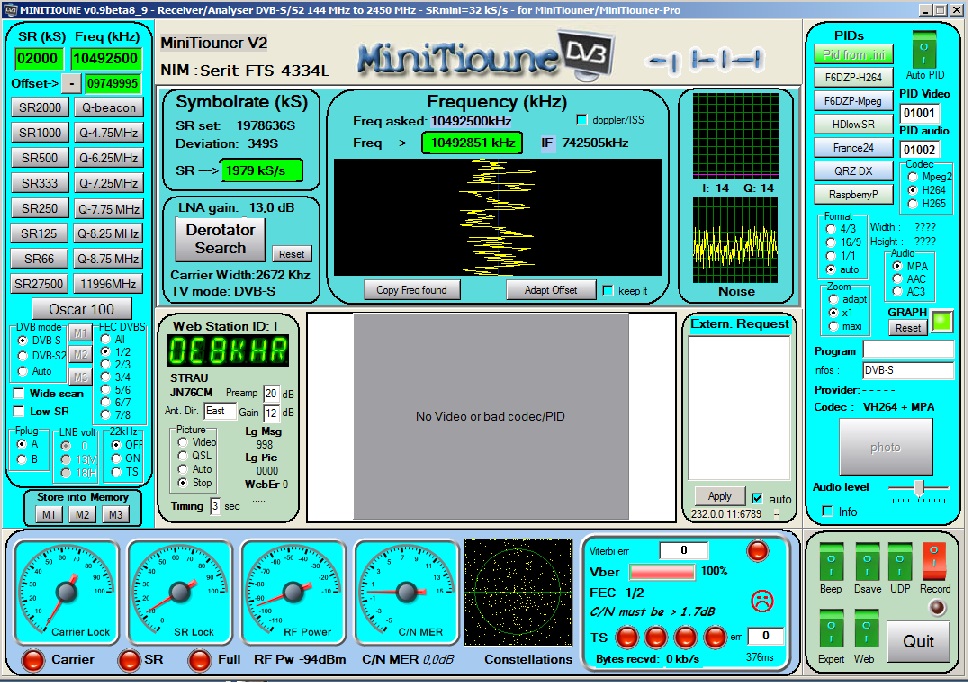The image size is (968, 683).
Task: Check the Info checkbox
Action: (x=828, y=511)
